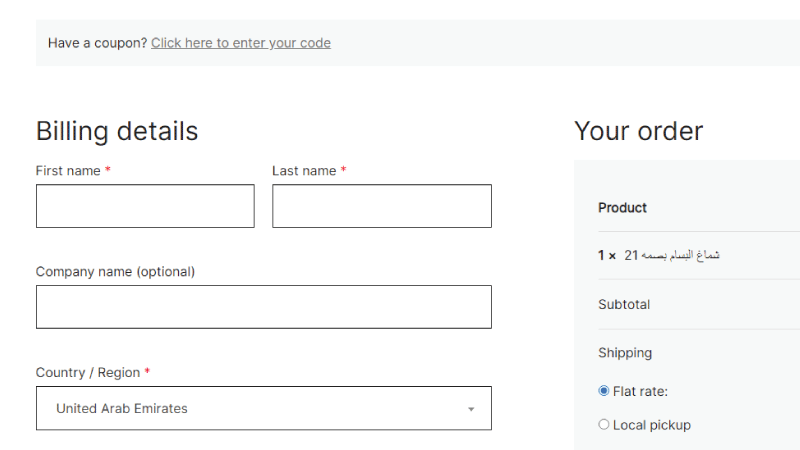Click the Product column header
The image size is (800, 450).
pos(622,208)
